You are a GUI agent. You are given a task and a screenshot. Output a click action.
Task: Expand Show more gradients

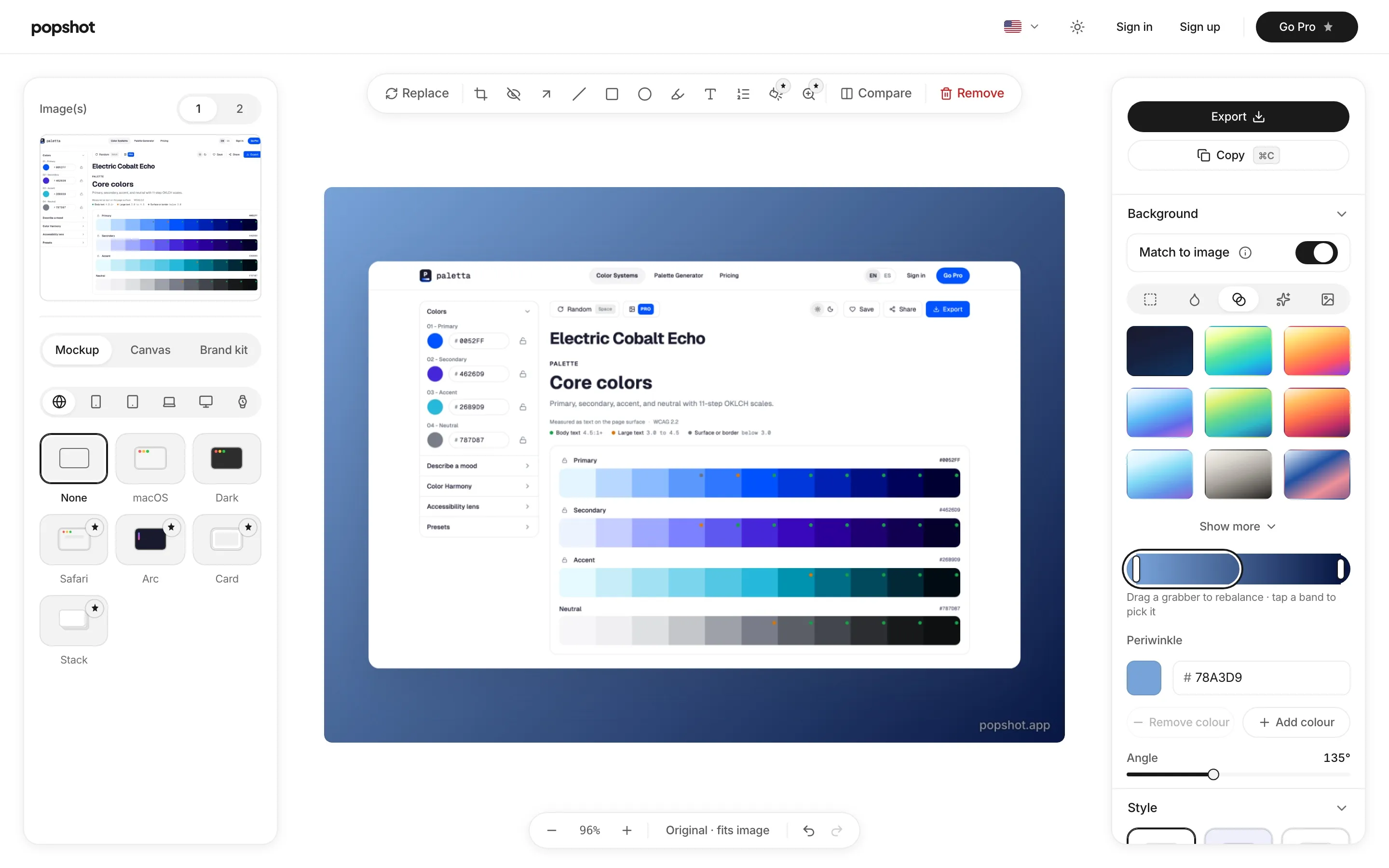coord(1238,527)
